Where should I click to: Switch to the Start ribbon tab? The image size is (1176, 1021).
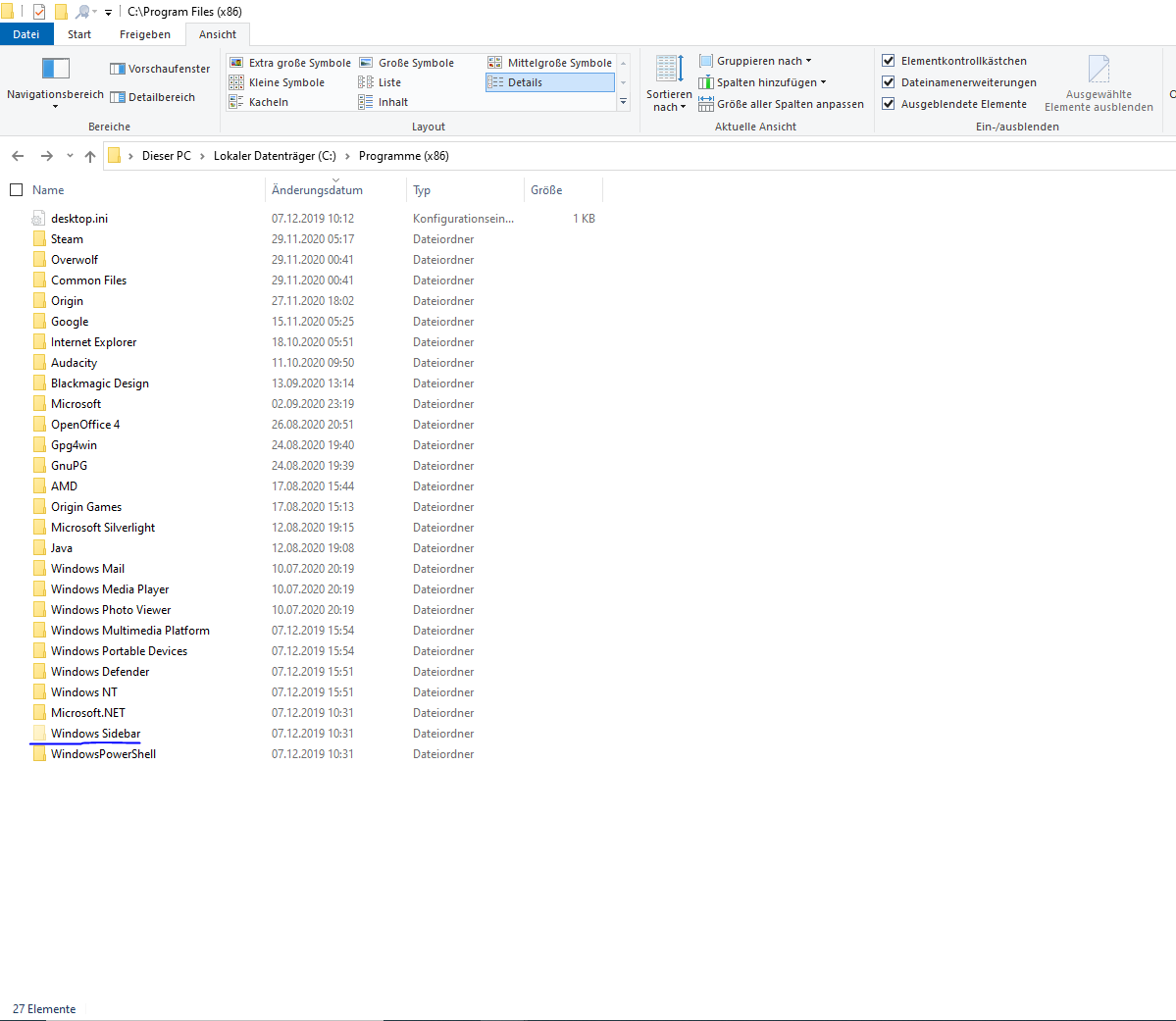coord(78,33)
